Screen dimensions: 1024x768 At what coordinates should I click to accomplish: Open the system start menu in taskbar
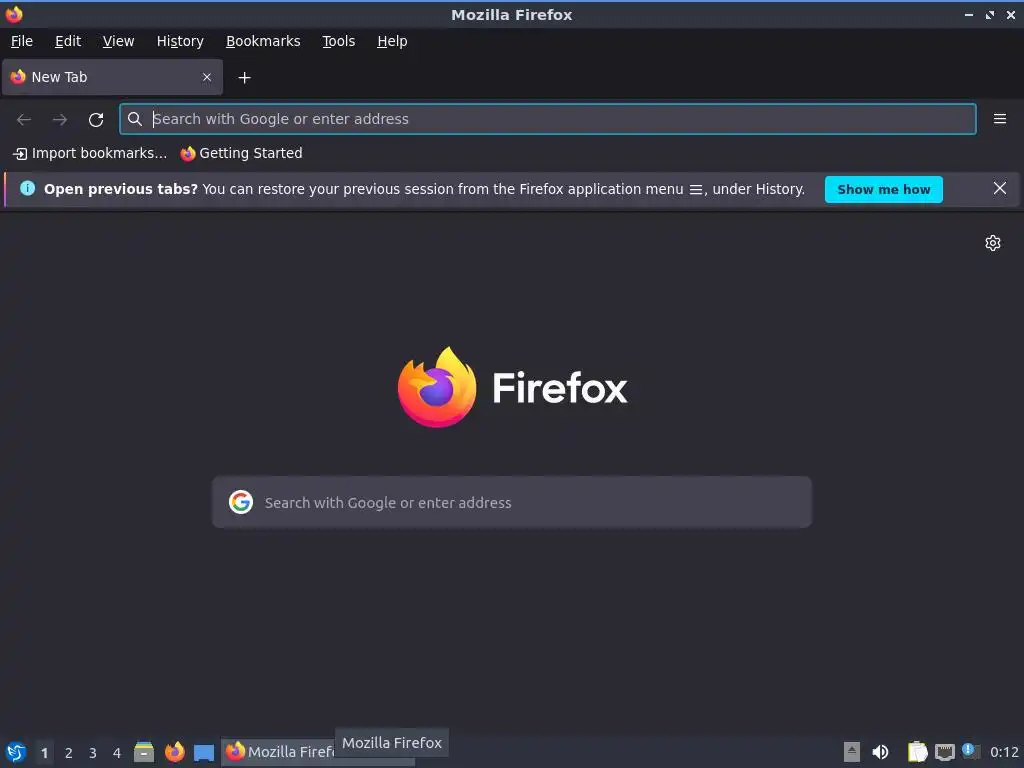coord(16,752)
